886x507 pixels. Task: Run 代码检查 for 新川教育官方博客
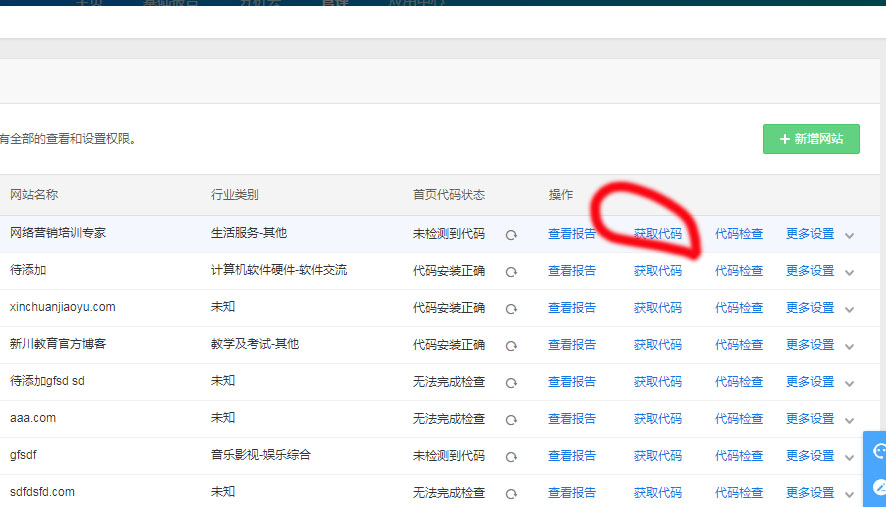(739, 345)
